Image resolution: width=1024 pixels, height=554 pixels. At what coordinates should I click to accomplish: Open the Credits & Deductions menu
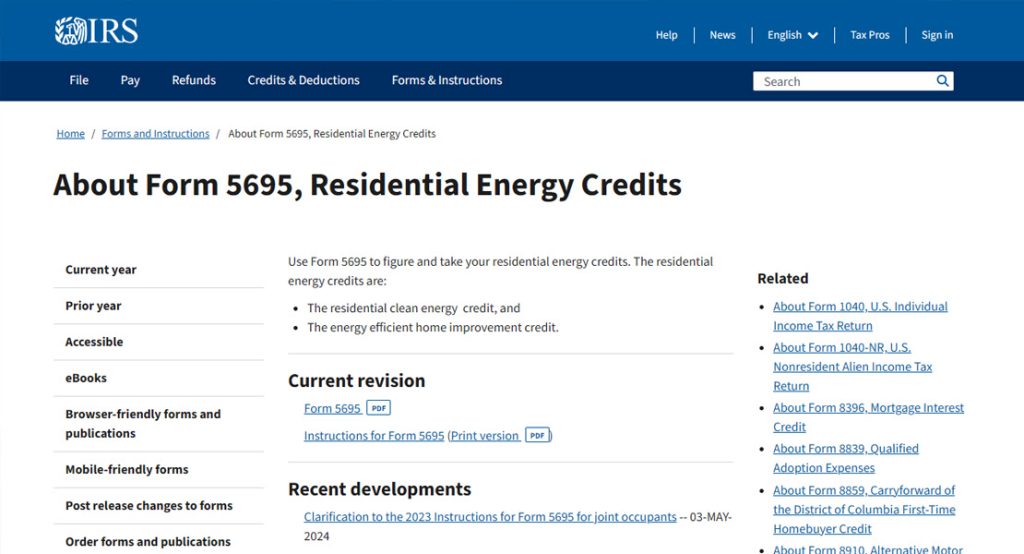click(x=303, y=80)
